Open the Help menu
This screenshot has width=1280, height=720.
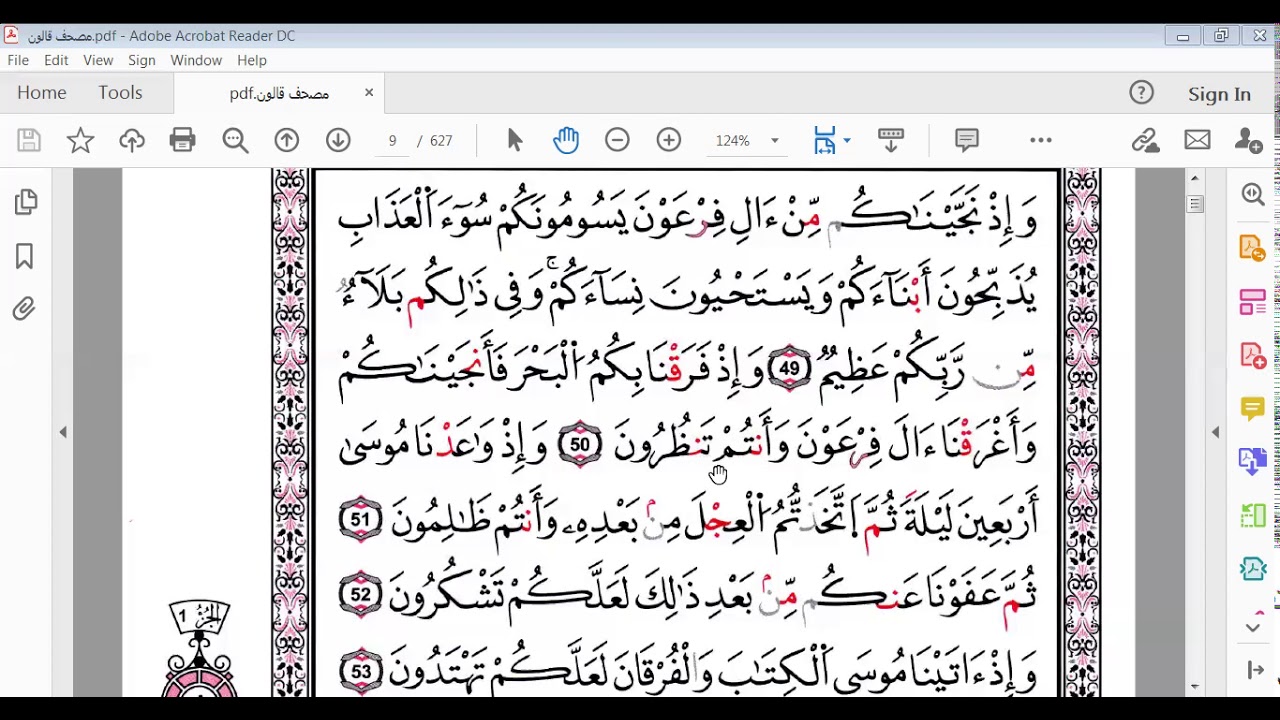252,60
